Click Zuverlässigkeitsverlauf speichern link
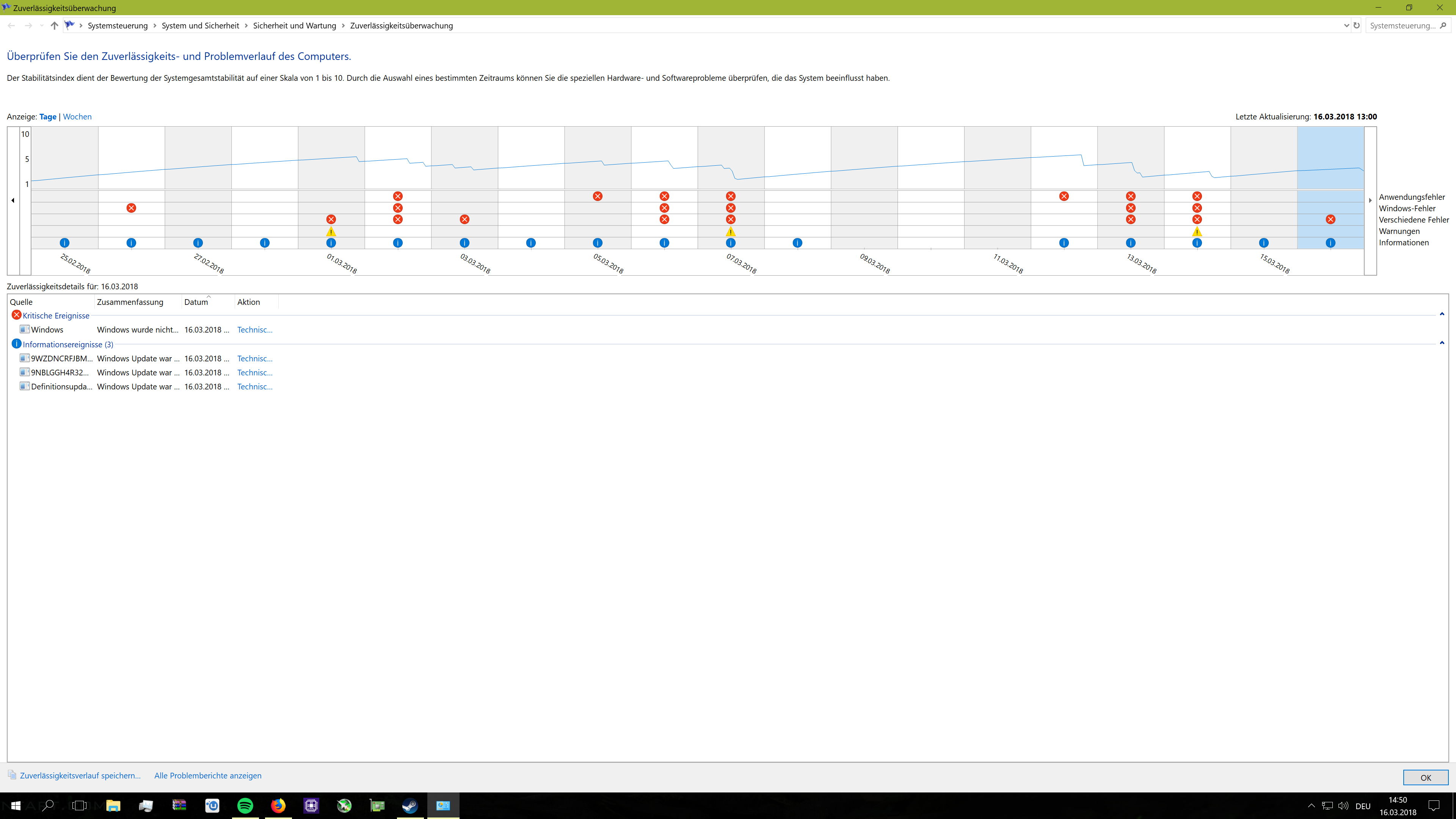 [x=80, y=775]
